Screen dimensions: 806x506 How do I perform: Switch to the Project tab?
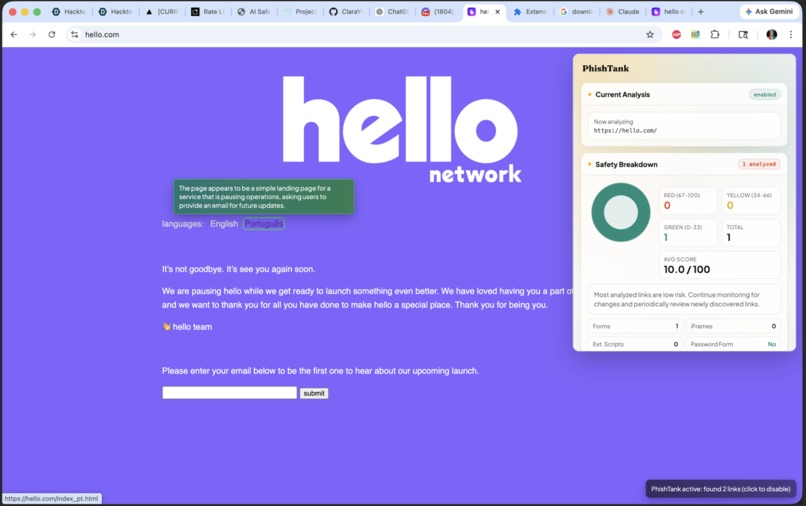click(x=301, y=11)
